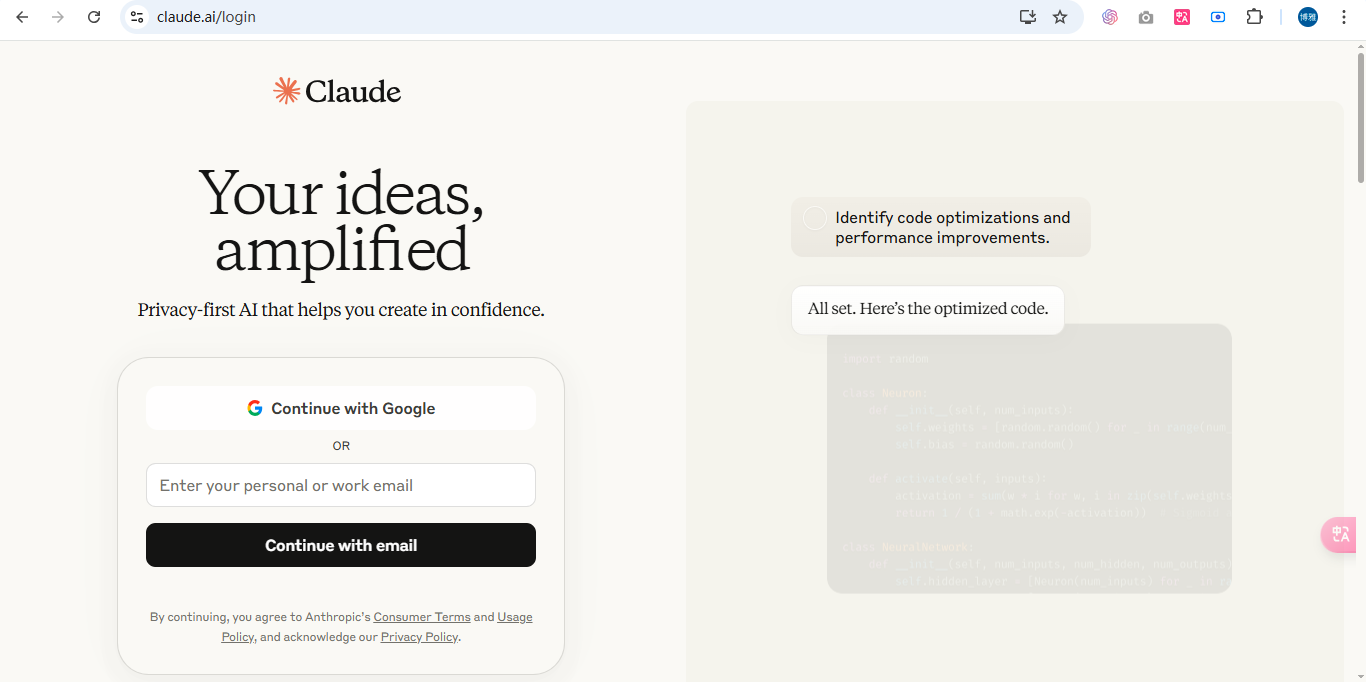Bookmark this page with the star icon
The width and height of the screenshot is (1366, 682).
1060,17
